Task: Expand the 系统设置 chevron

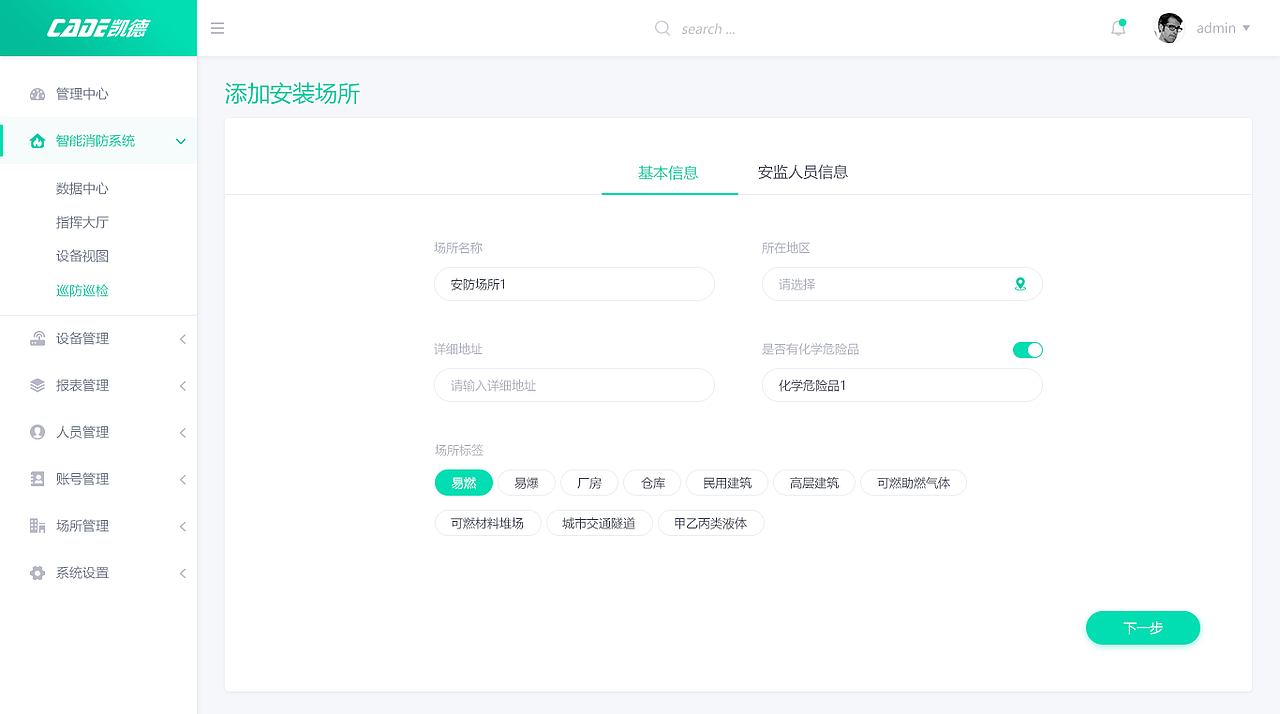Action: pyautogui.click(x=183, y=574)
